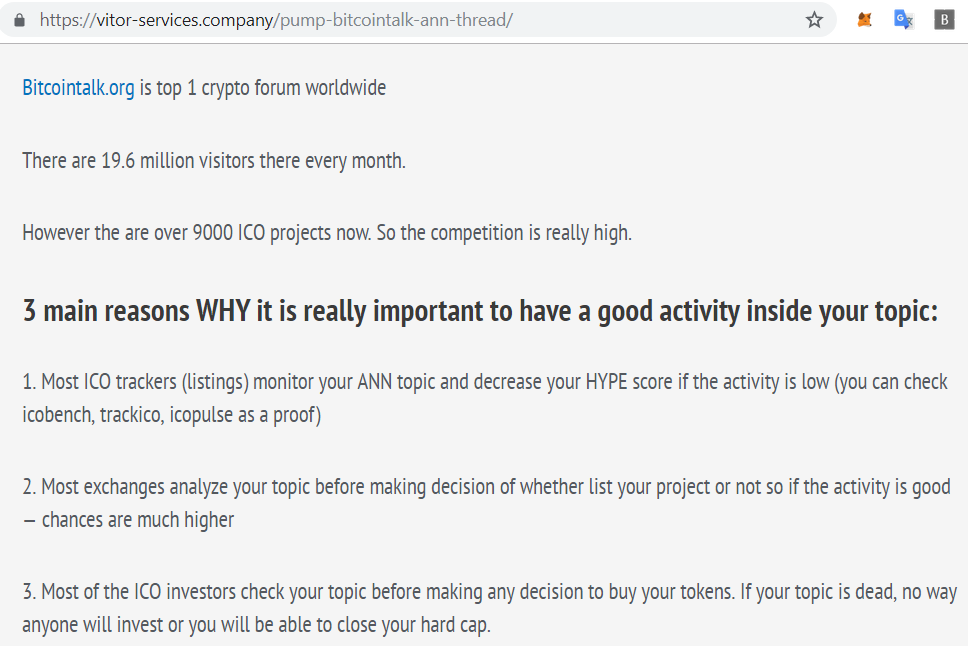Click the "top 1 crypto forum worldwide" text
Image resolution: width=968 pixels, height=646 pixels.
tap(271, 88)
